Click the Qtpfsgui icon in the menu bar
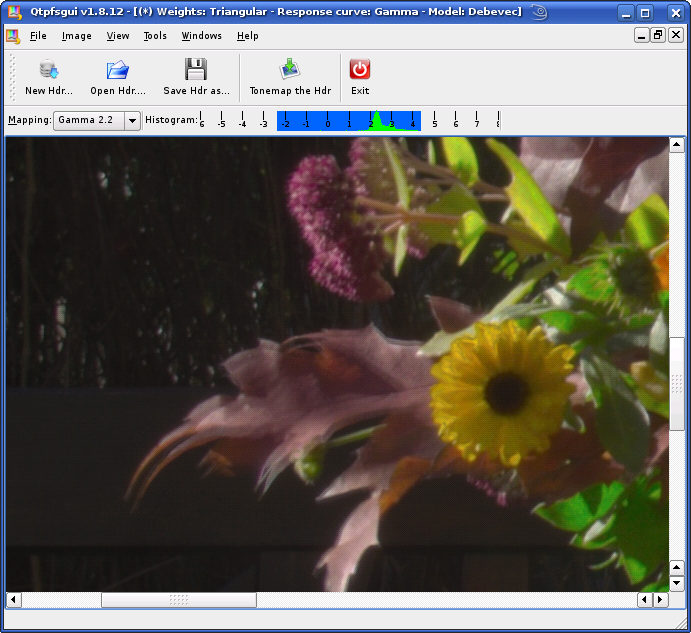 13,36
